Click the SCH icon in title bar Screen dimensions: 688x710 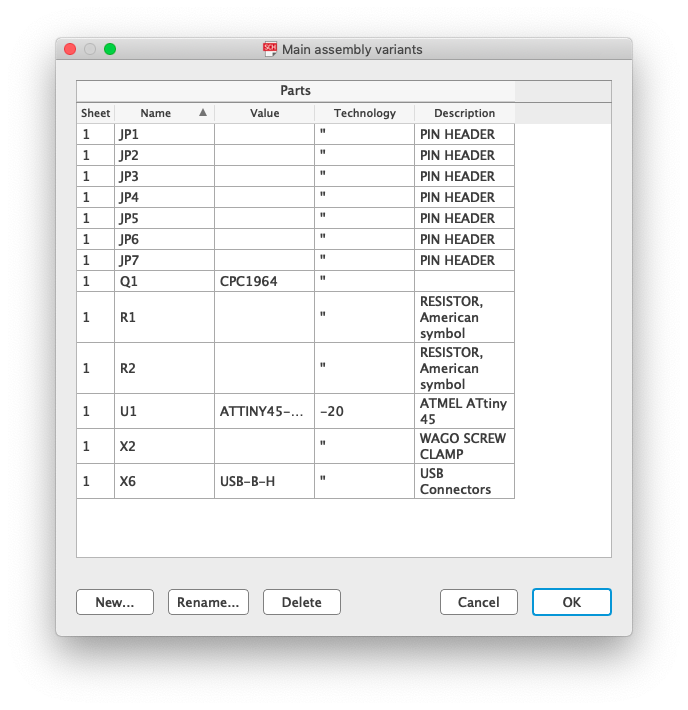[x=270, y=49]
